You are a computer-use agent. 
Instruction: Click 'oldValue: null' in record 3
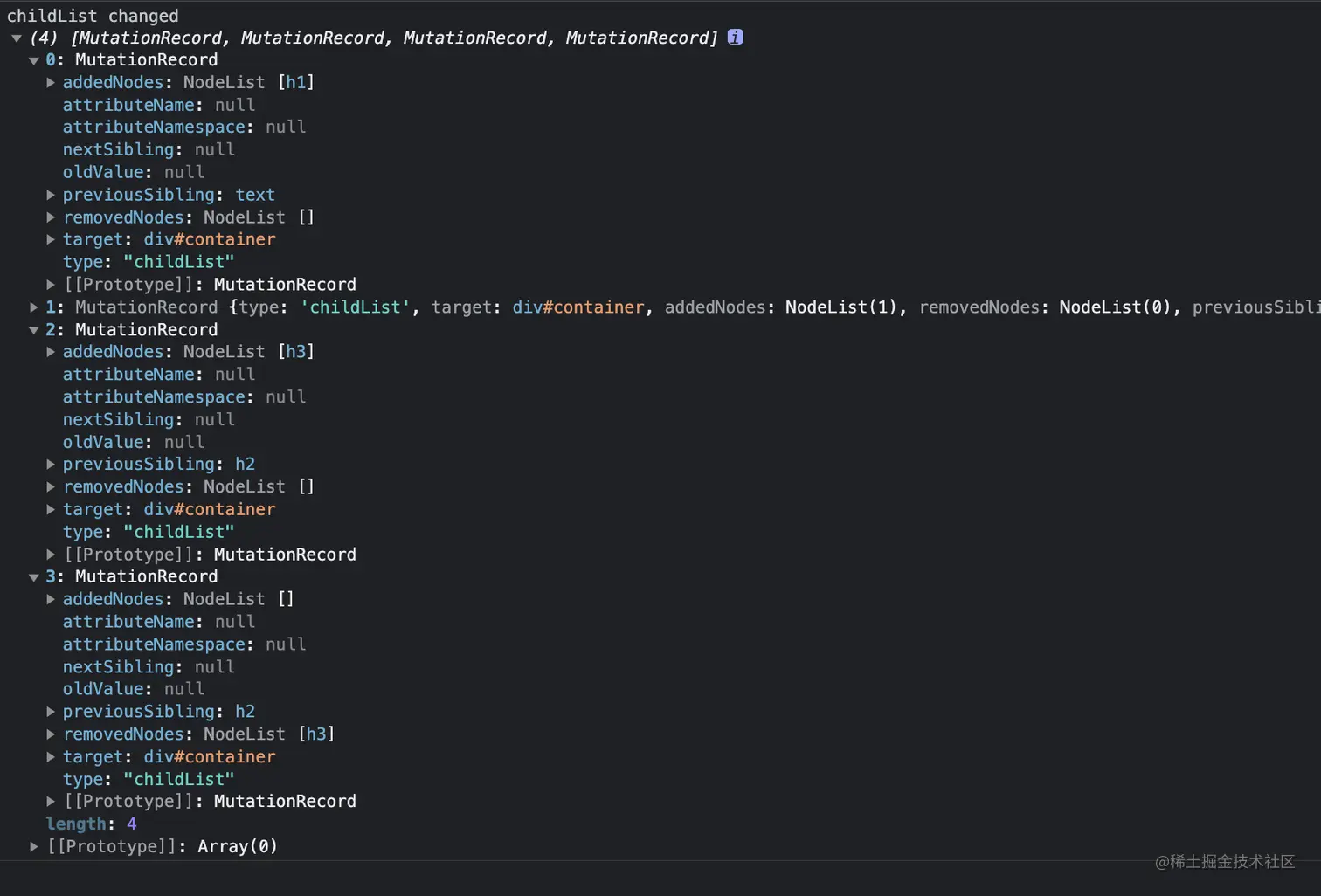(134, 689)
